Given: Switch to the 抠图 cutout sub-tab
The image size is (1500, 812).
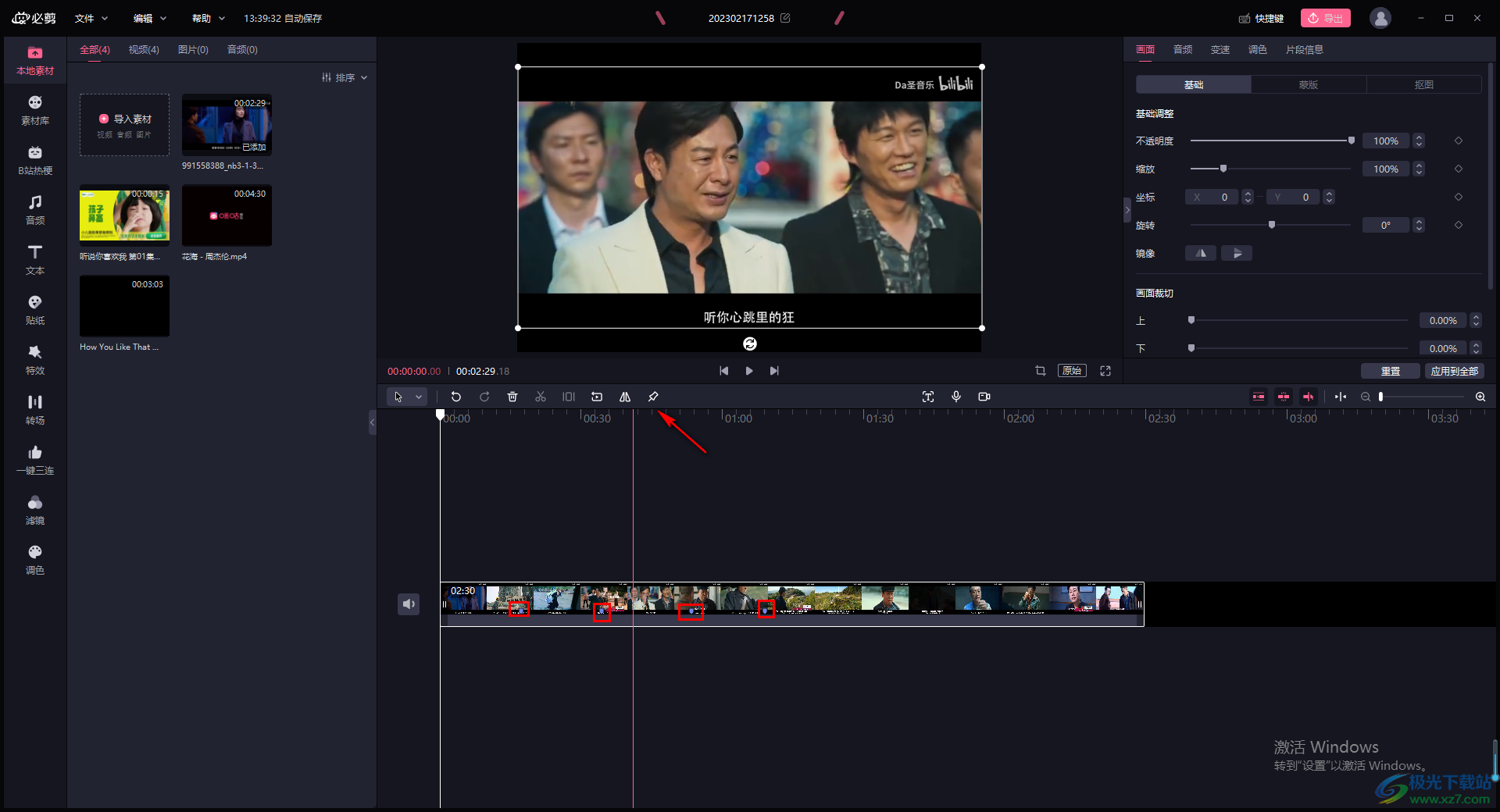Looking at the screenshot, I should click(x=1424, y=84).
